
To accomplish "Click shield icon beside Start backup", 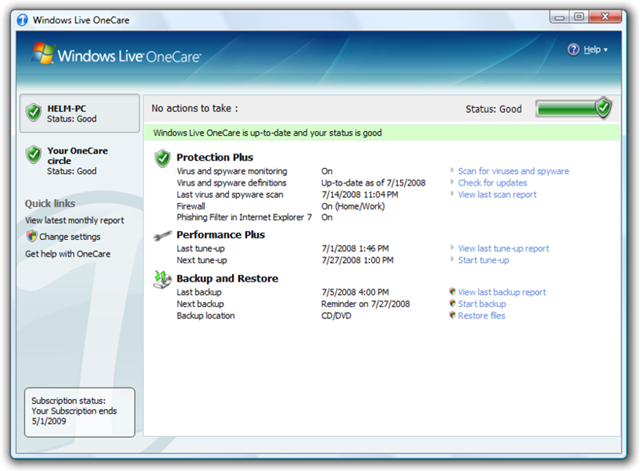I will click(452, 303).
